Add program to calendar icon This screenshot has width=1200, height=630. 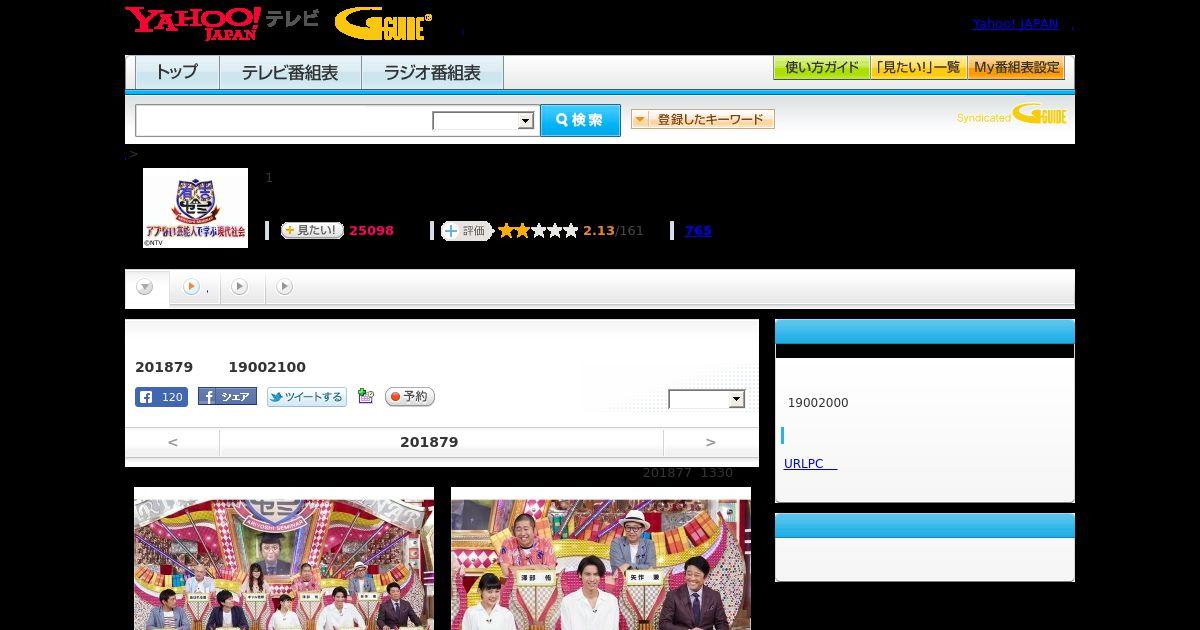(x=366, y=397)
